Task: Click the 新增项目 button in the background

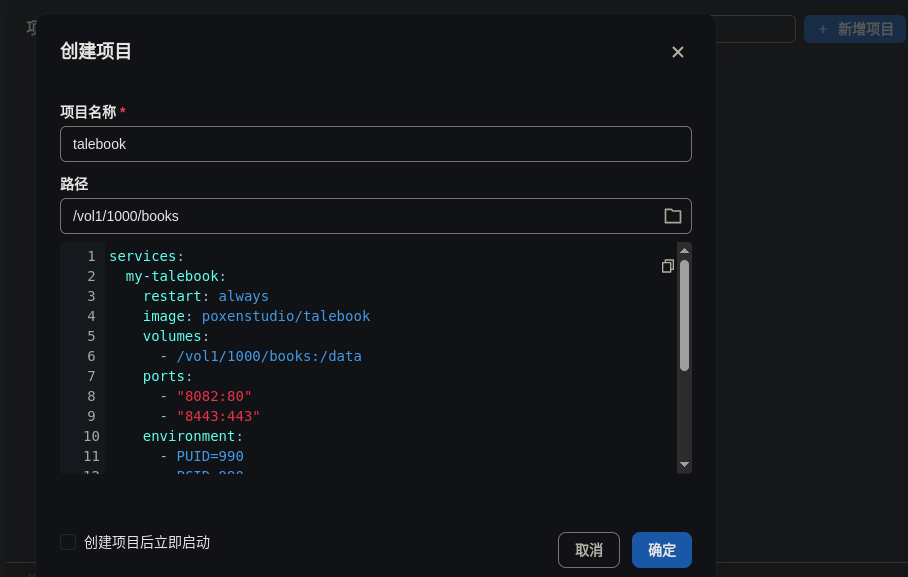Action: 855,29
